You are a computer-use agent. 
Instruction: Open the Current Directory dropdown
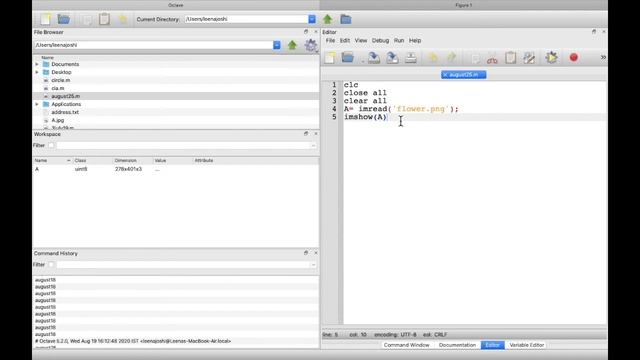[x=312, y=19]
